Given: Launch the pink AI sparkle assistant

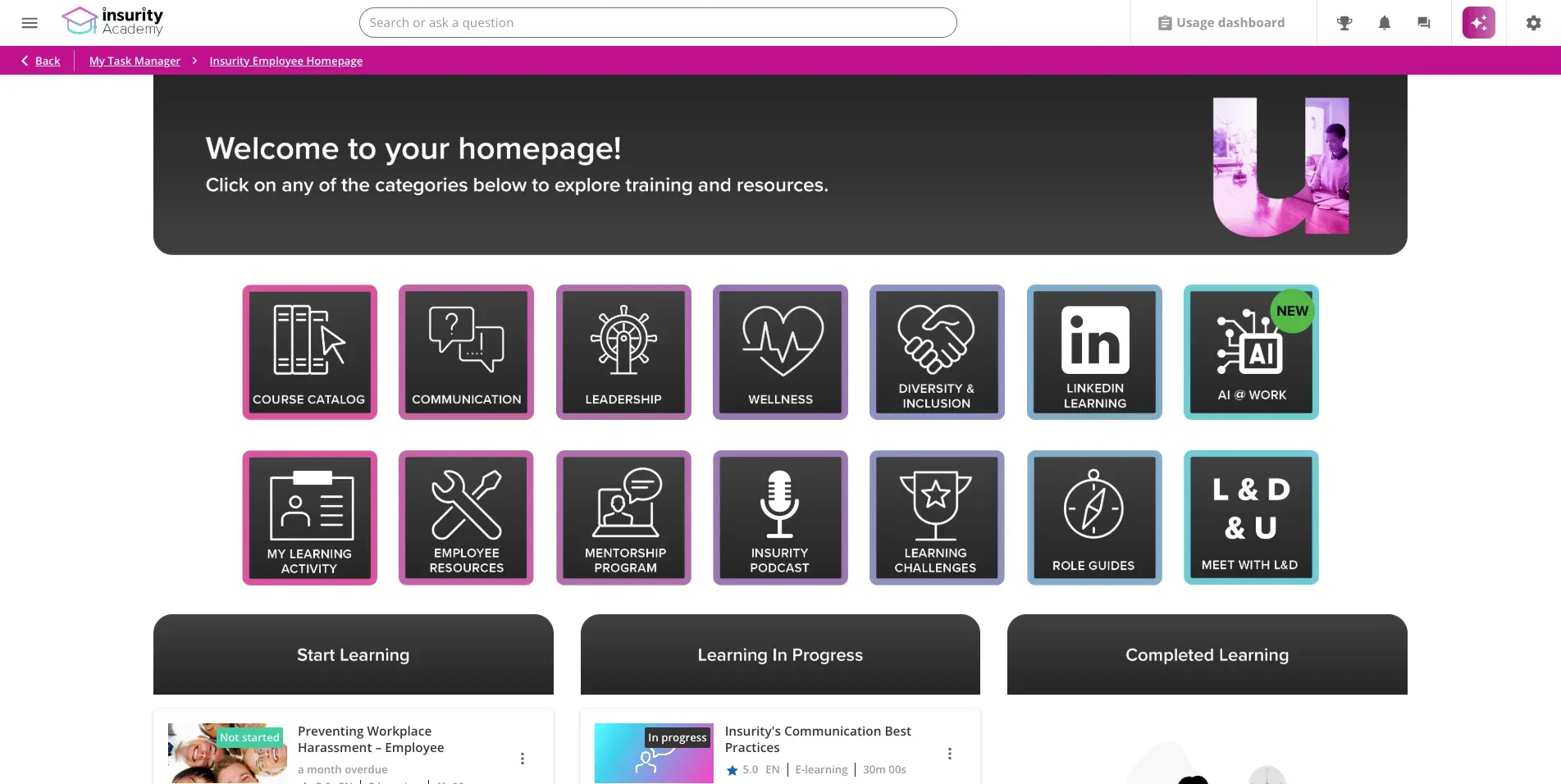Looking at the screenshot, I should (1478, 23).
